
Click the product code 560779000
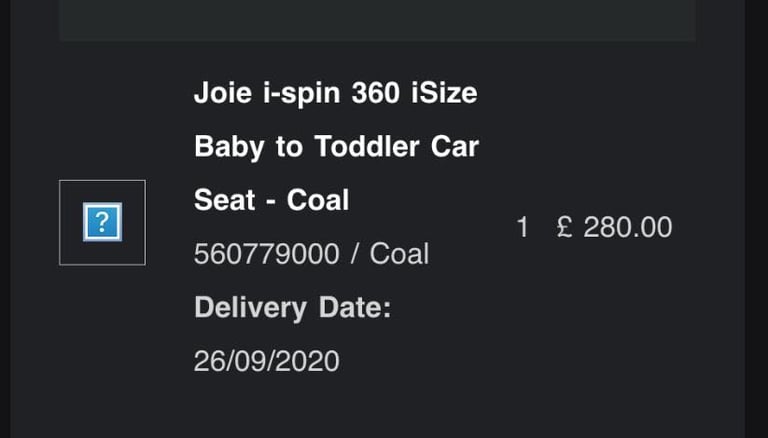(x=266, y=254)
